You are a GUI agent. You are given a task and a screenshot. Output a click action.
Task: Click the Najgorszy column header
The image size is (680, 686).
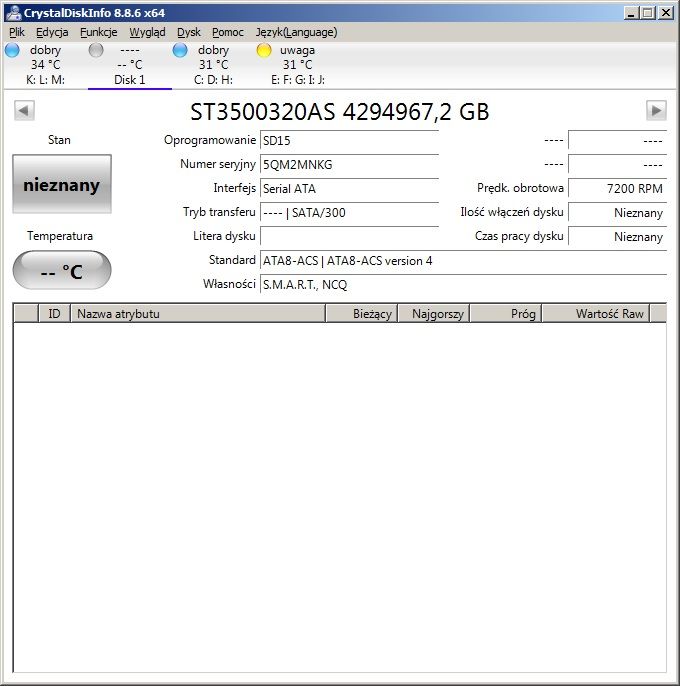(x=434, y=314)
